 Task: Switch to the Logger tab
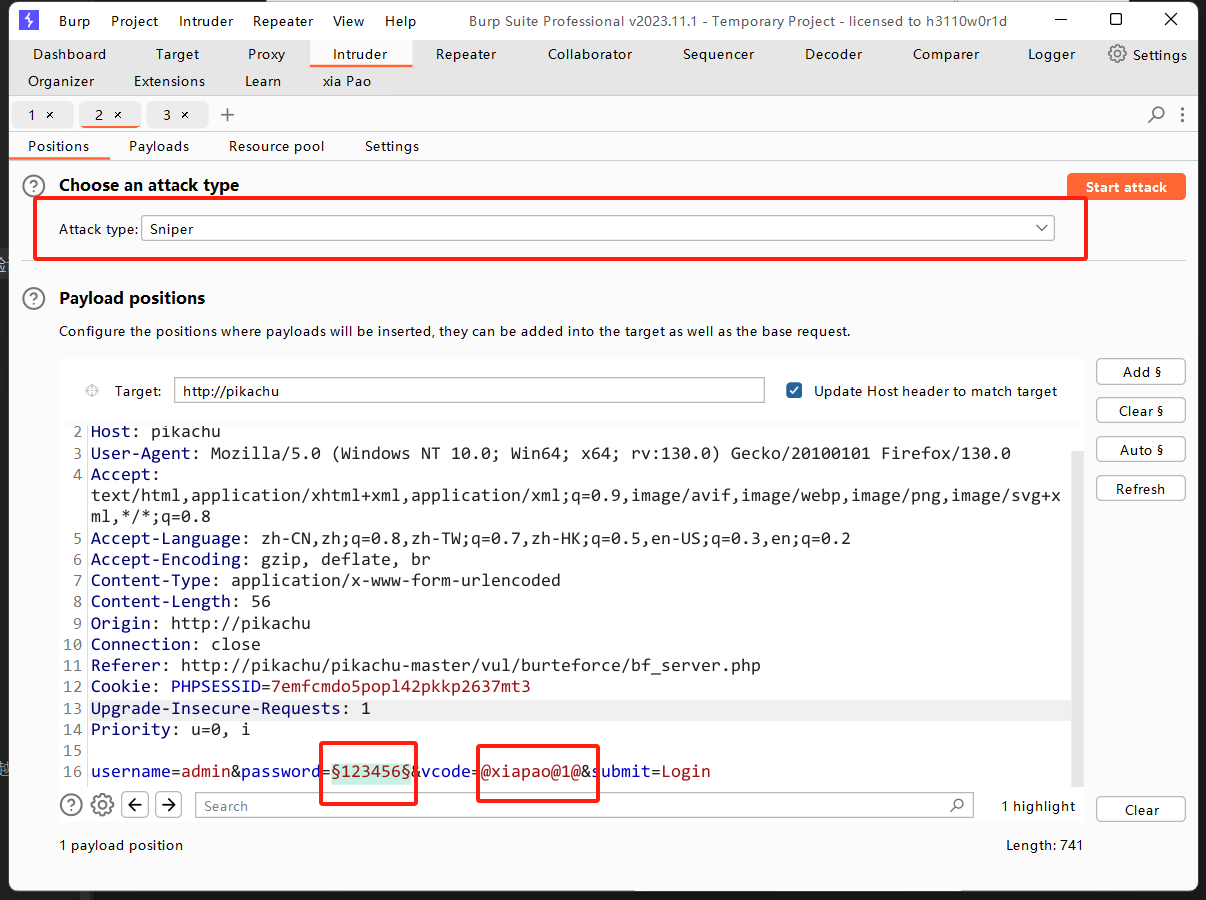click(x=1052, y=54)
